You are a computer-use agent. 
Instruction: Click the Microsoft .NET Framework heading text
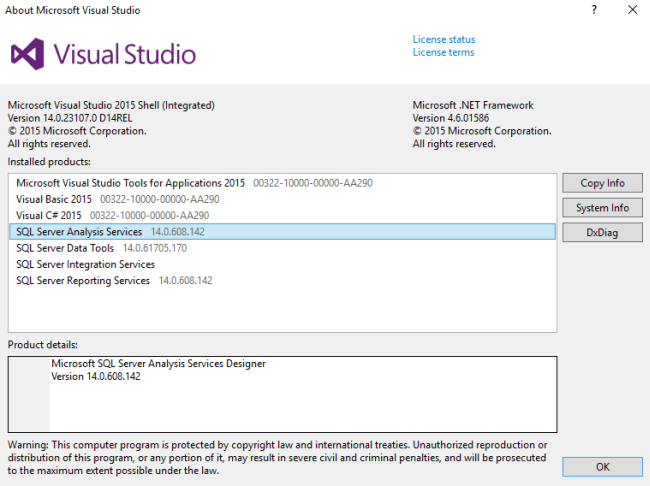coord(473,105)
